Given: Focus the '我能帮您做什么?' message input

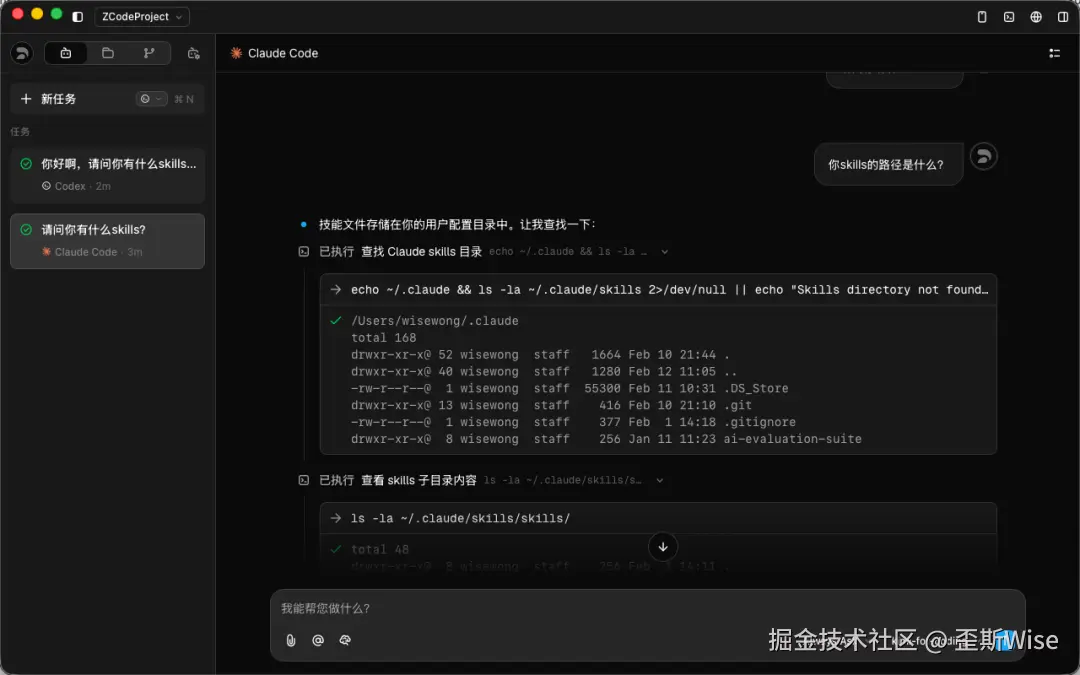Looking at the screenshot, I should coord(647,608).
